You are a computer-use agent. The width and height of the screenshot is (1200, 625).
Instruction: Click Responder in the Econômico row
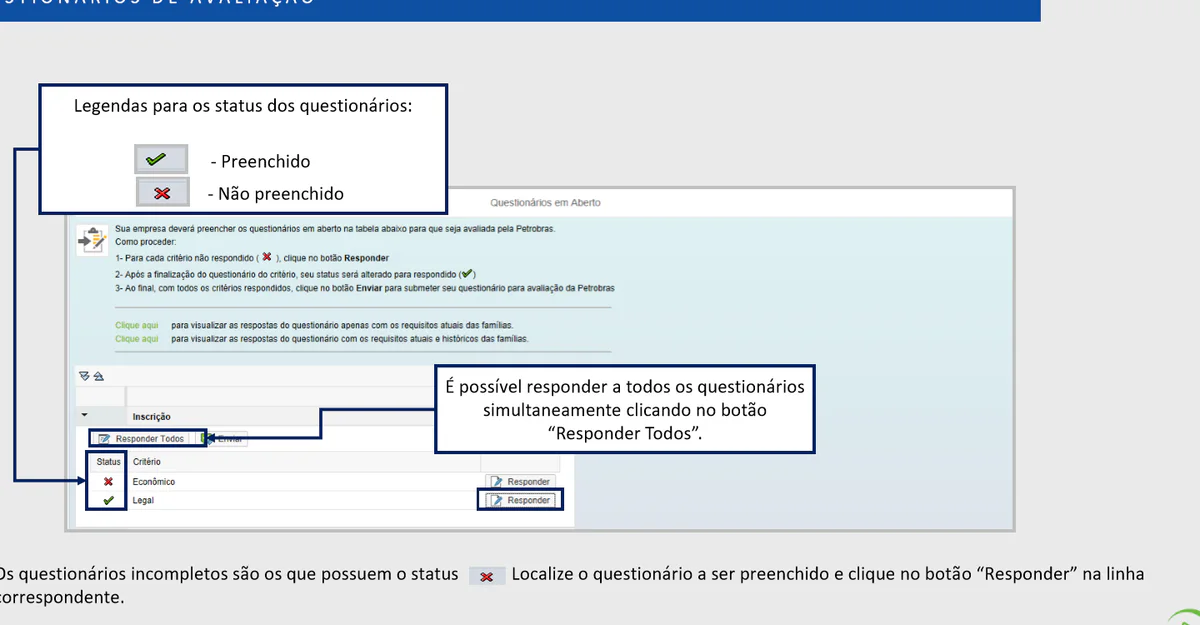pyautogui.click(x=520, y=481)
